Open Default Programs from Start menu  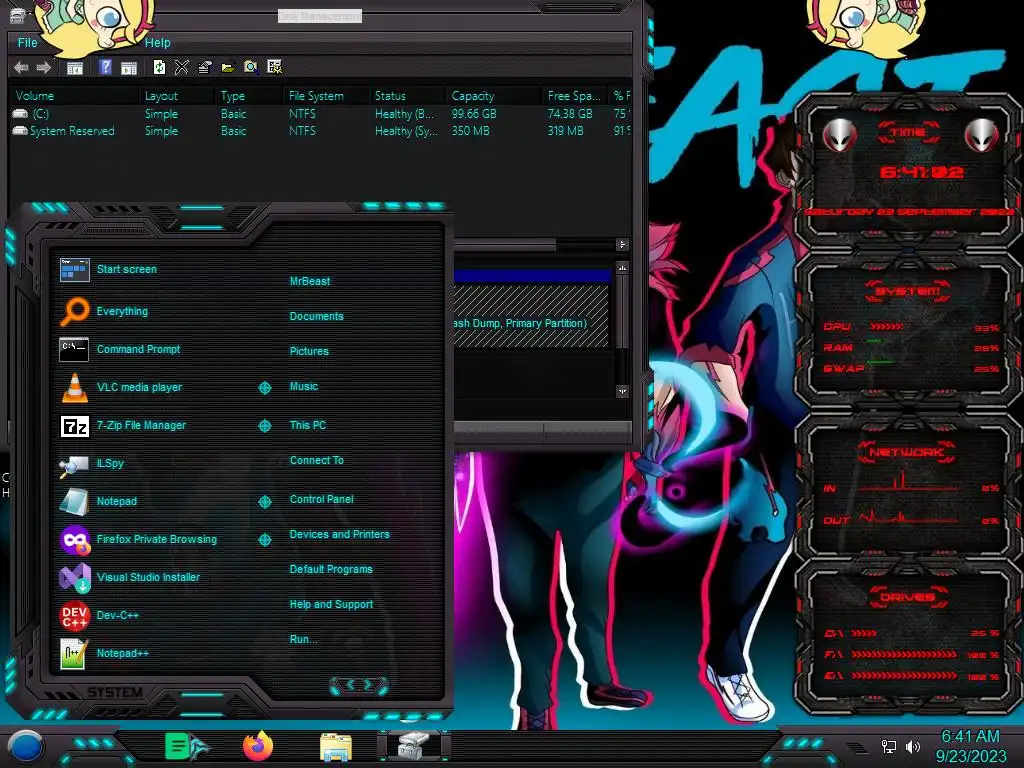pyautogui.click(x=331, y=569)
